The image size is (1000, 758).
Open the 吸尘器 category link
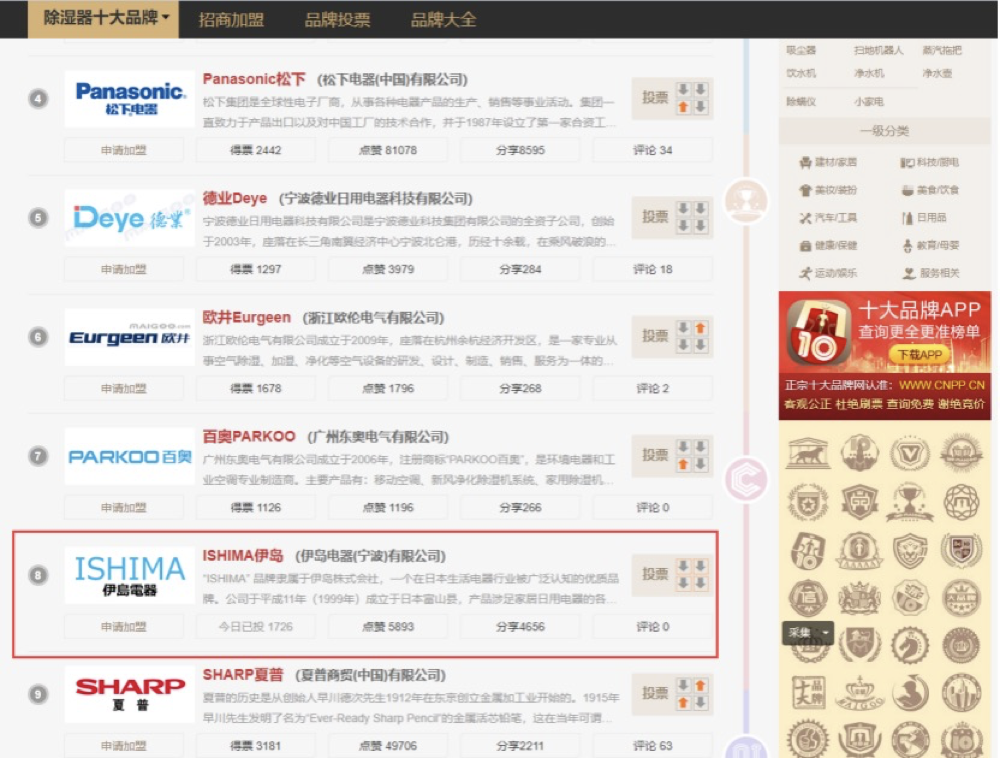801,50
